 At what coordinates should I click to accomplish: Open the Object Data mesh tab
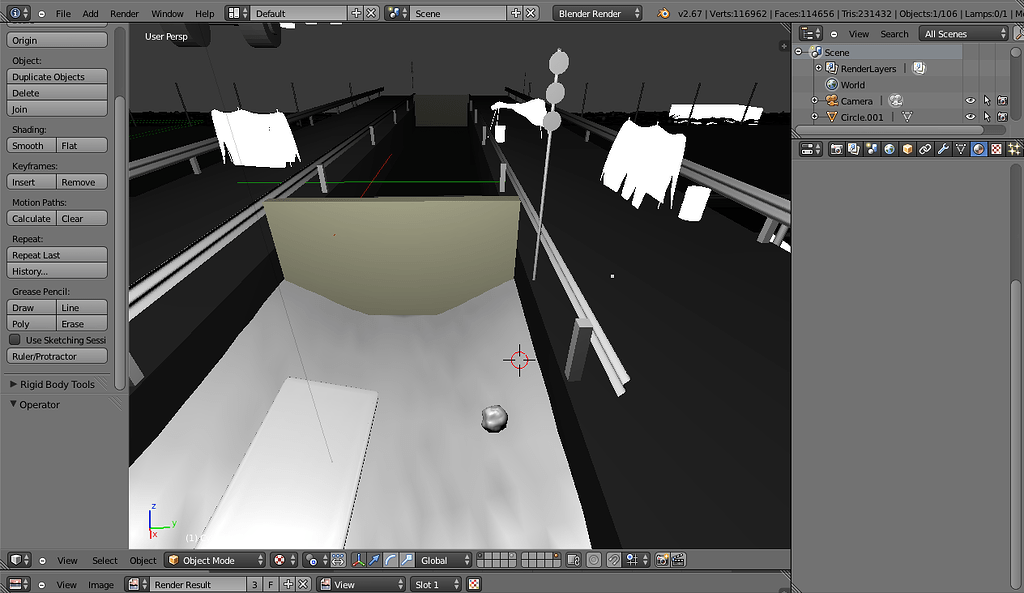click(961, 150)
